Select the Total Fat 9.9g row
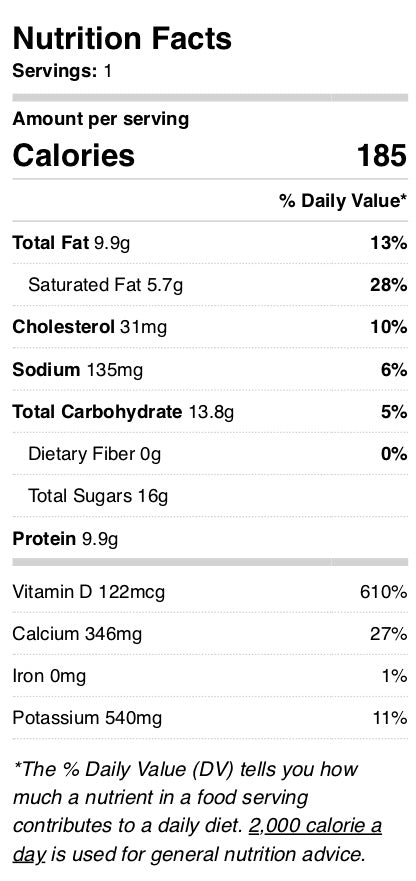This screenshot has height=881, width=416. (x=210, y=243)
